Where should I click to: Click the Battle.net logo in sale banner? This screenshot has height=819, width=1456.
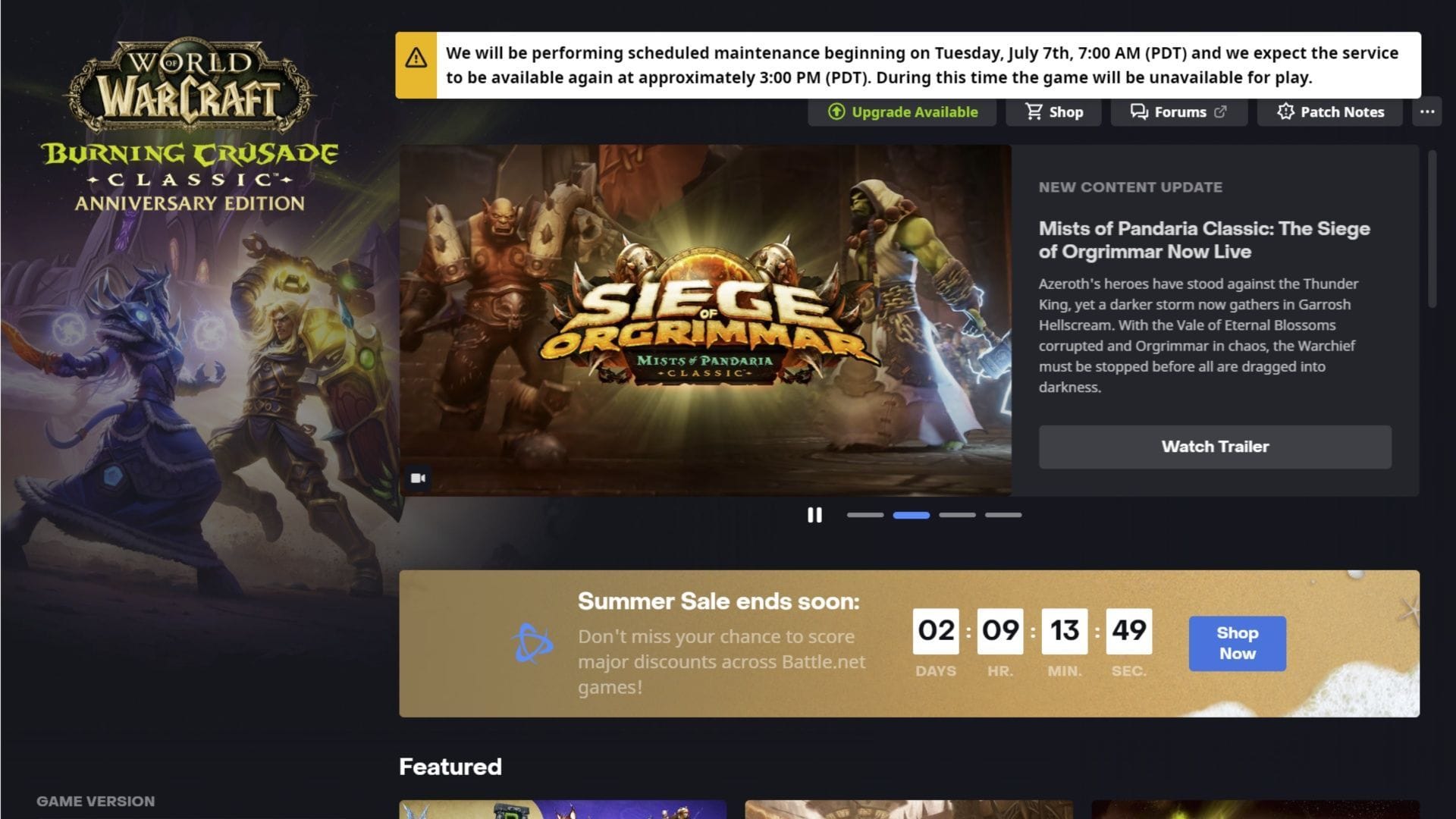click(532, 643)
